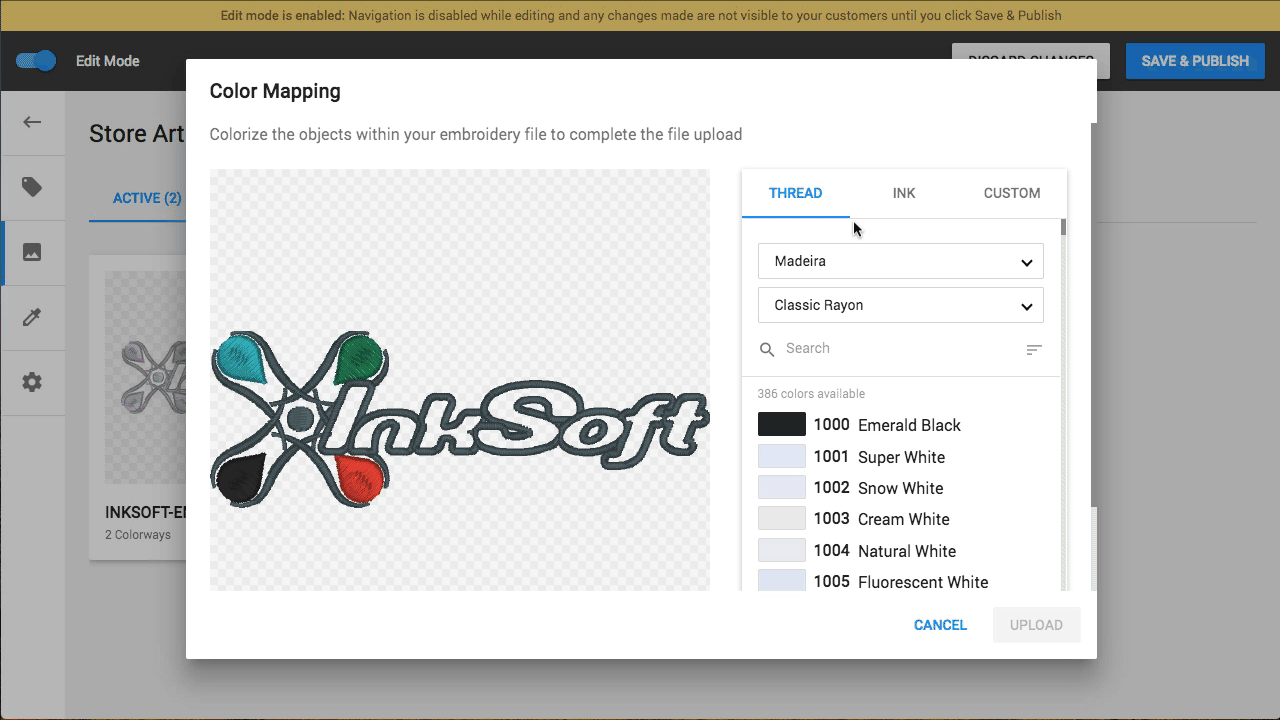The image size is (1280, 720).
Task: Click the color Search input field
Action: pyautogui.click(x=900, y=349)
